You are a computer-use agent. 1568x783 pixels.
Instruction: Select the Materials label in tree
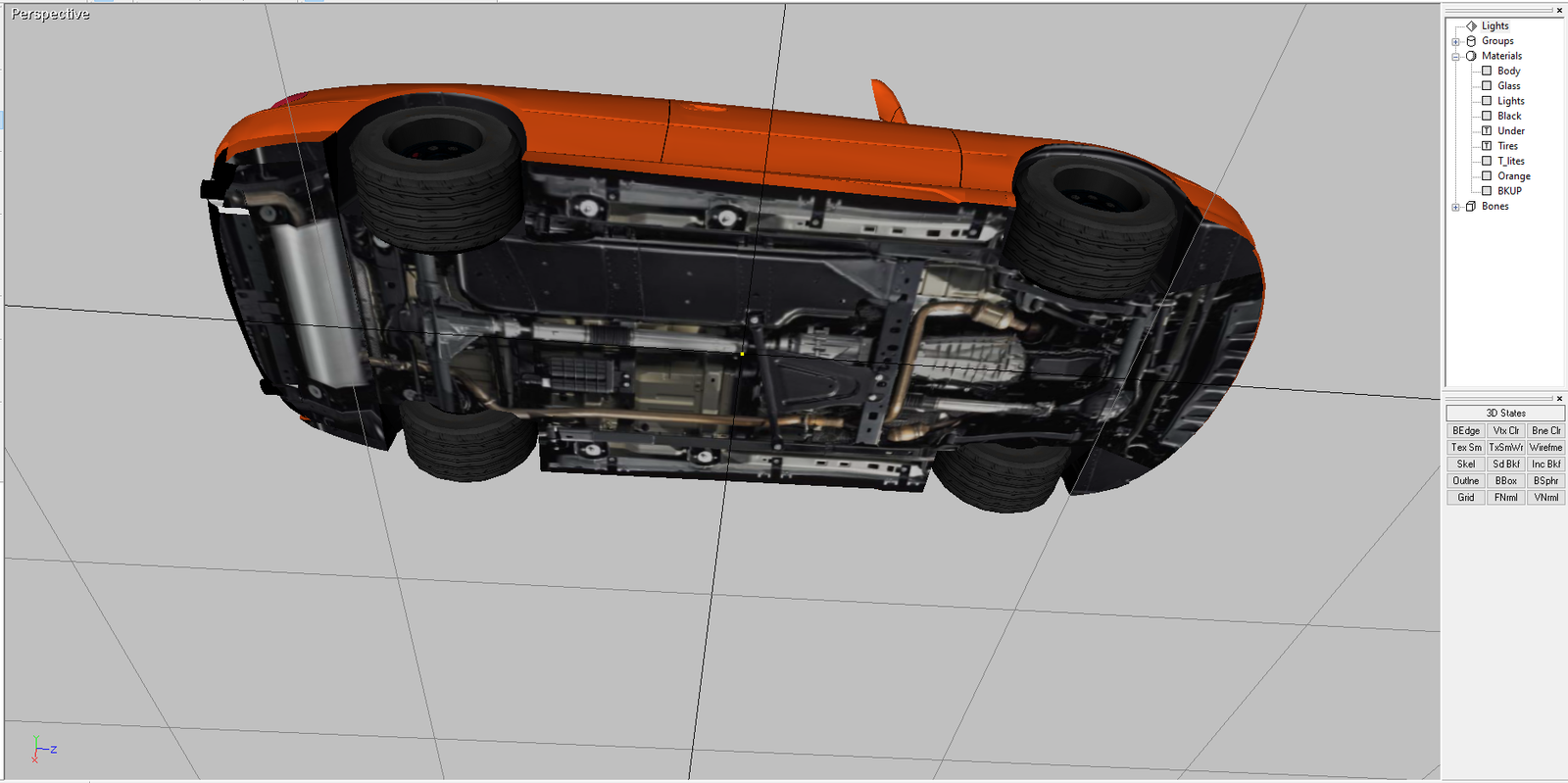coord(1501,56)
